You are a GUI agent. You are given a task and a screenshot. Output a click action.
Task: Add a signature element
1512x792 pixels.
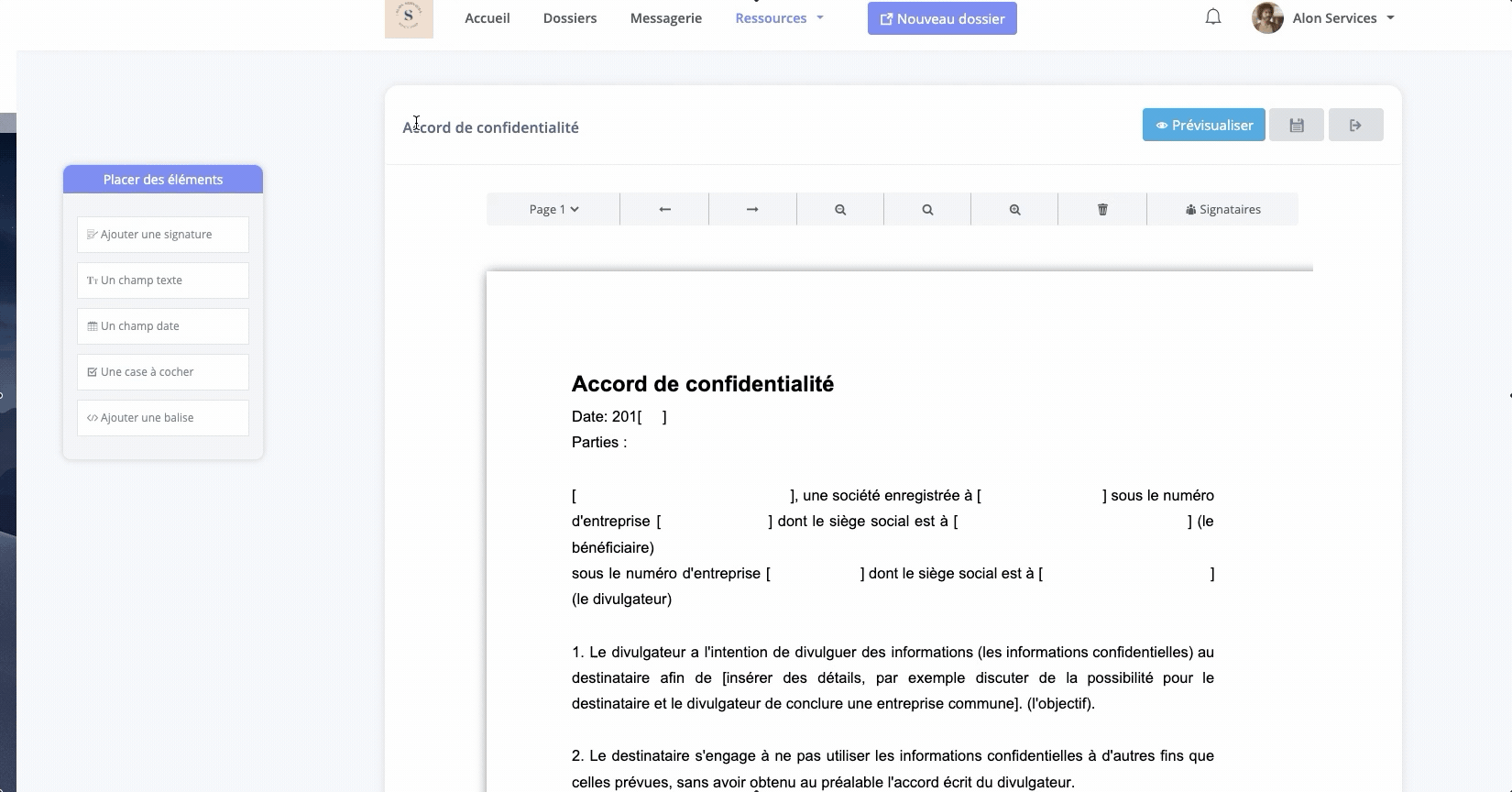click(163, 235)
